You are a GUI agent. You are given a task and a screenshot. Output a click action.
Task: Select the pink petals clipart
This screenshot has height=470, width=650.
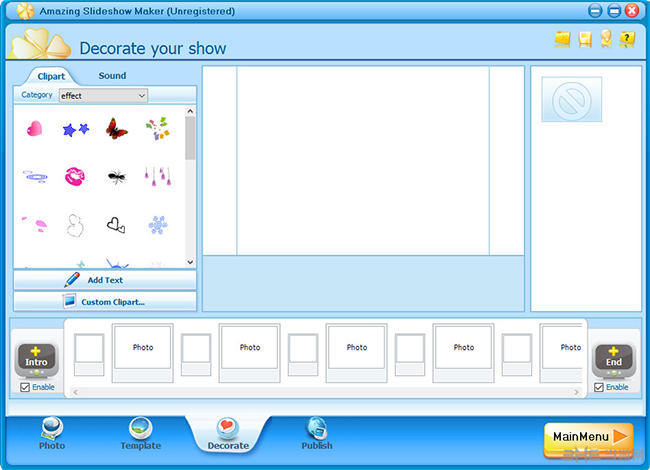pos(35,224)
